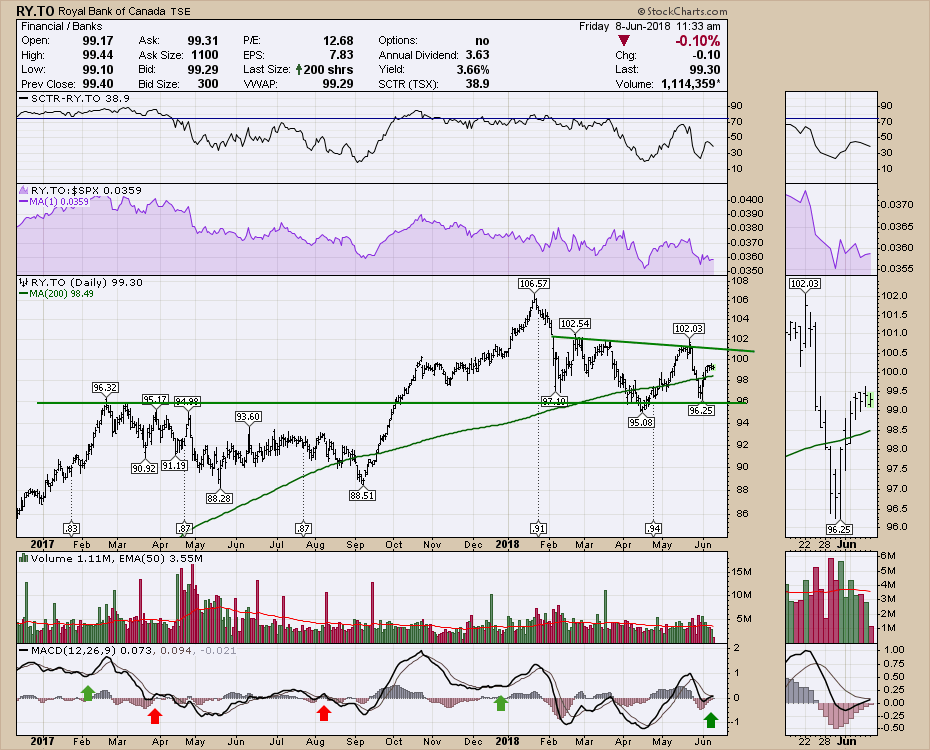Viewport: 930px width, 750px height.
Task: Click the 102.03 label in zoom panel
Action: [805, 283]
